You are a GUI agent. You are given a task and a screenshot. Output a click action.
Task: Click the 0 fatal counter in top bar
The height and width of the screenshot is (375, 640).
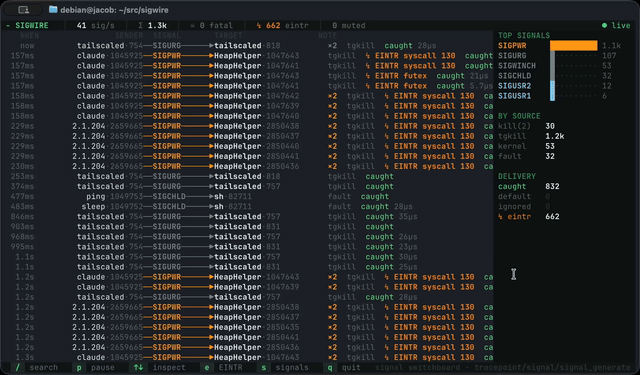point(211,25)
